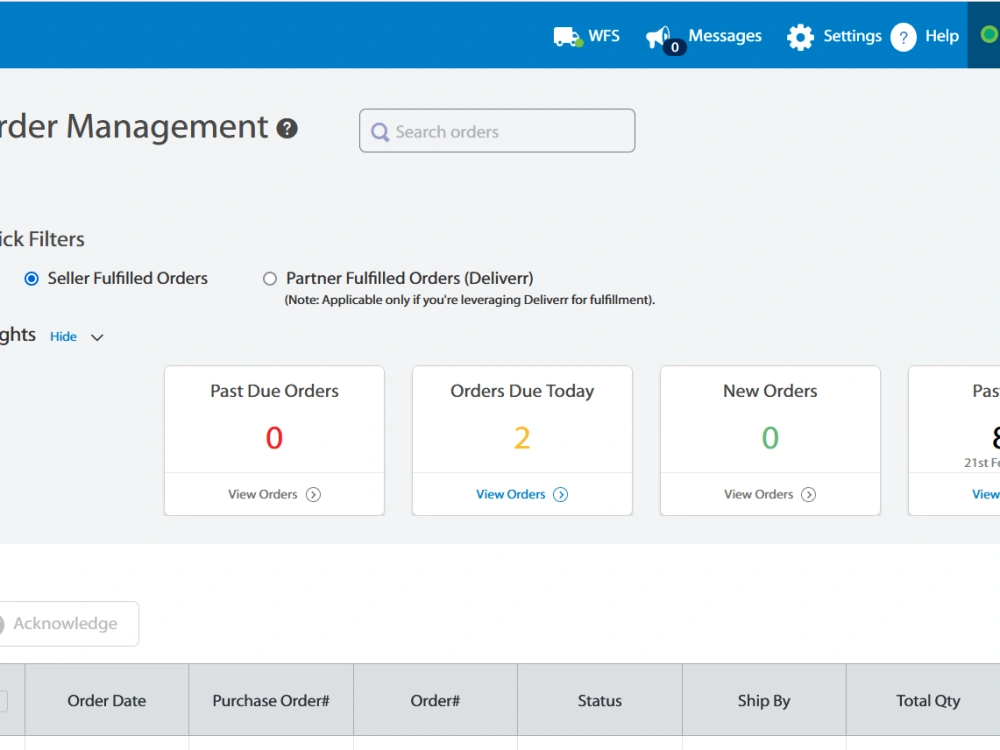This screenshot has height=750, width=1000.
Task: Click the Past Due Orders count 0
Action: pyautogui.click(x=274, y=438)
